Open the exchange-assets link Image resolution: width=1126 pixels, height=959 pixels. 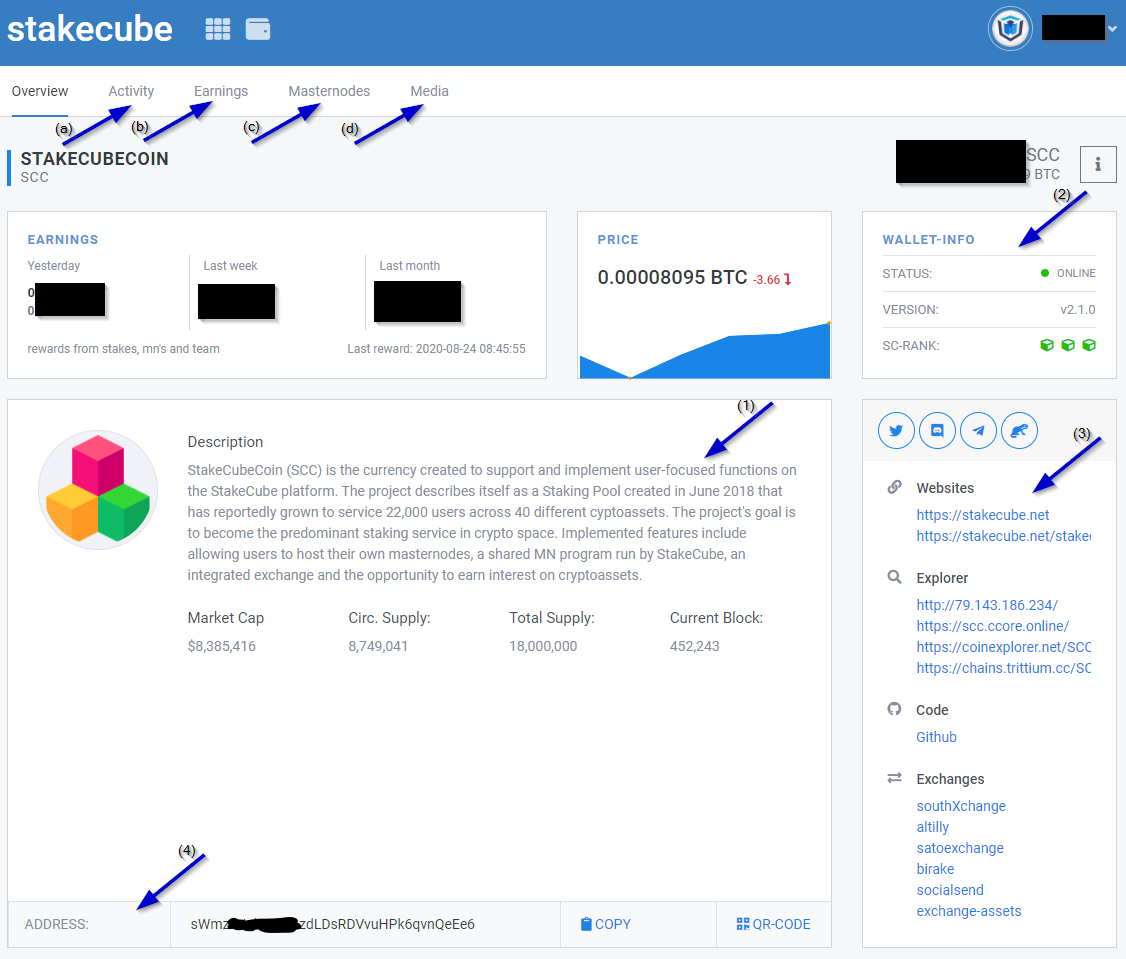pyautogui.click(x=969, y=911)
